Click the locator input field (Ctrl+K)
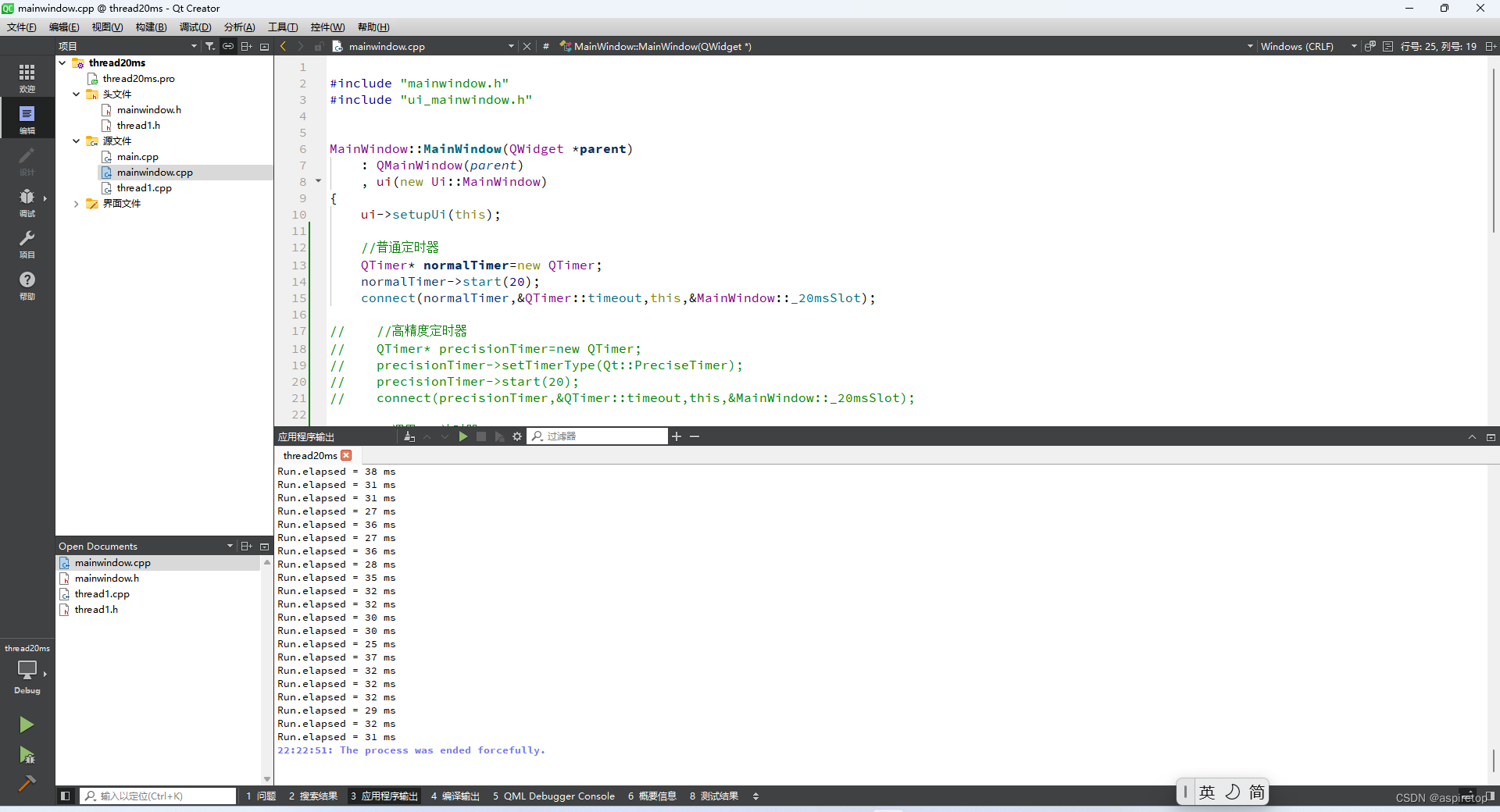The width and height of the screenshot is (1500, 812). [x=158, y=796]
